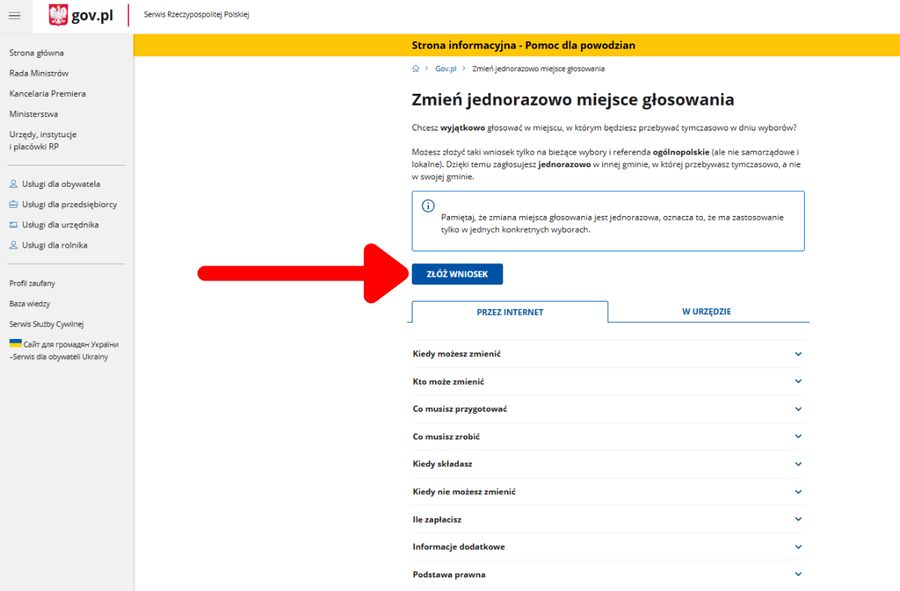
Task: Open Kancelaria Premiera in sidebar
Action: (x=48, y=94)
